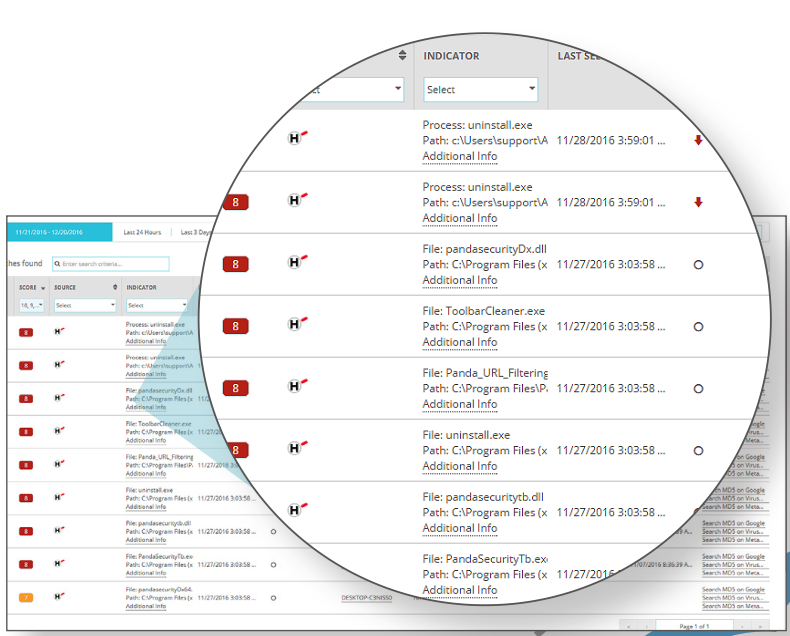
Task: Click orange score 7 badge in small table
Action: point(26,598)
